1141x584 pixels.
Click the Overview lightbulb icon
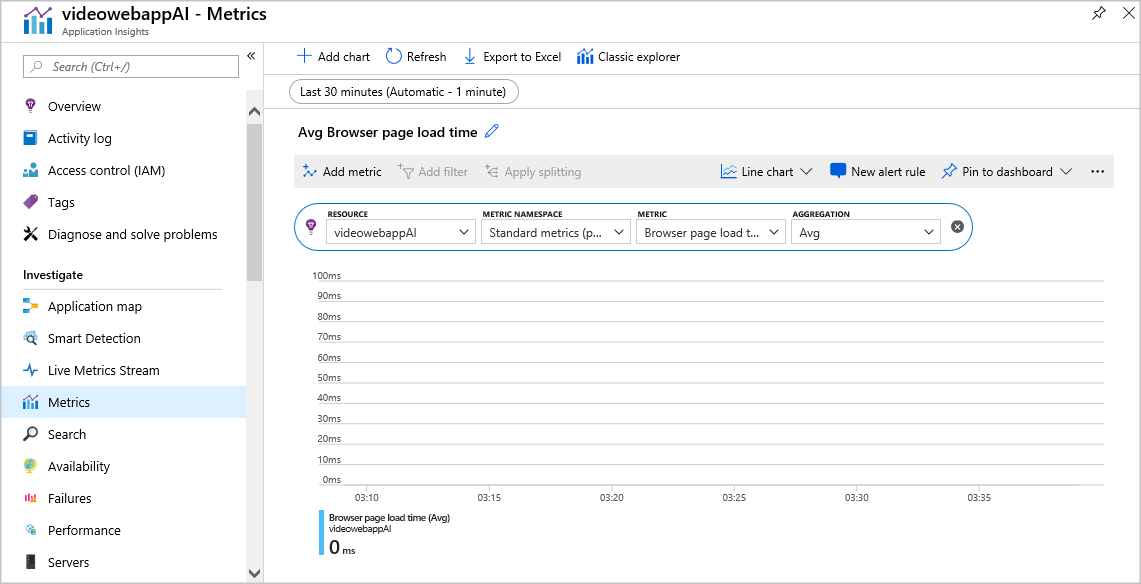coord(30,106)
